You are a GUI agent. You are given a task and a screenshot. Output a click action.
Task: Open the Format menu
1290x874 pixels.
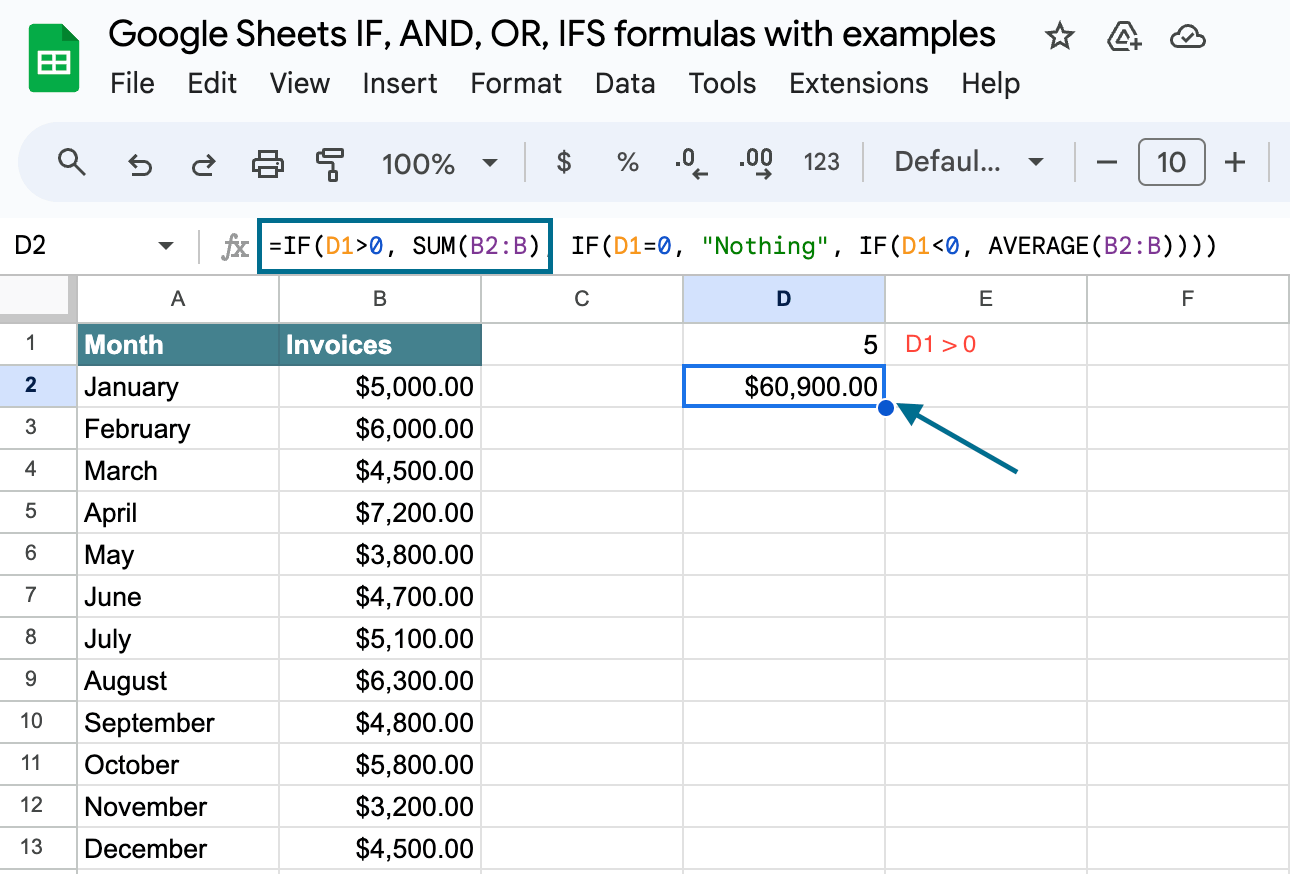click(x=516, y=83)
